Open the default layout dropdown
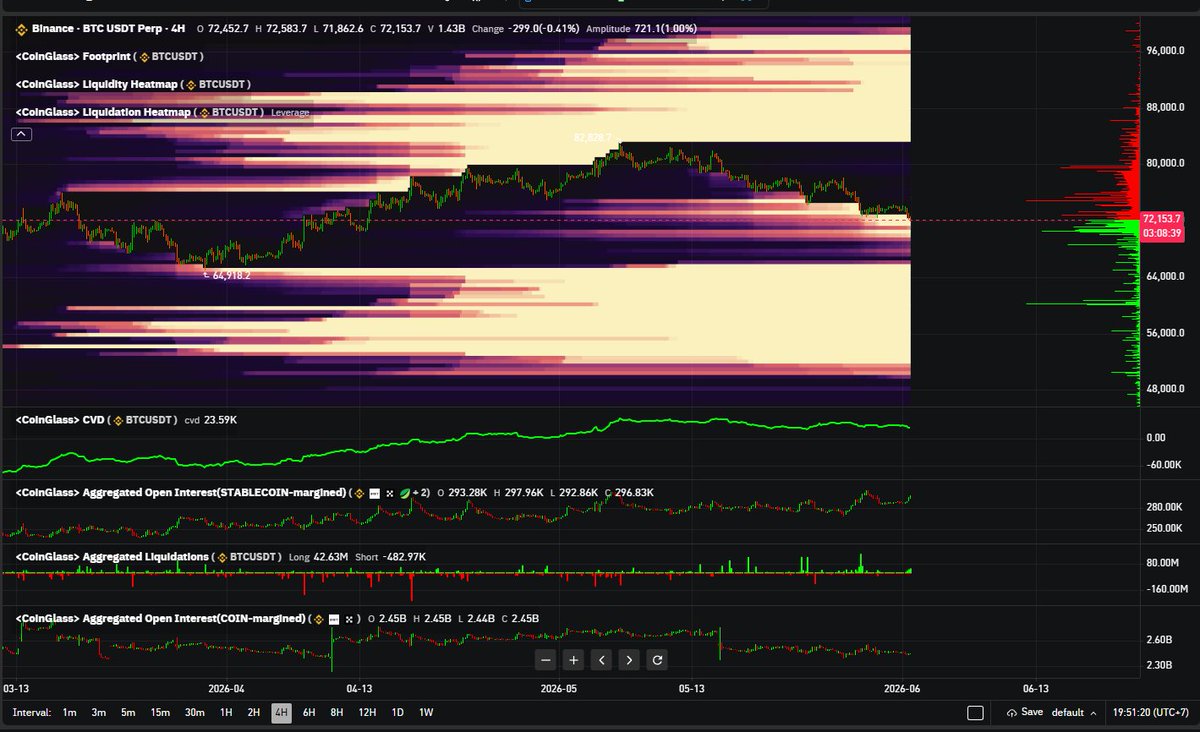 (x=1073, y=712)
